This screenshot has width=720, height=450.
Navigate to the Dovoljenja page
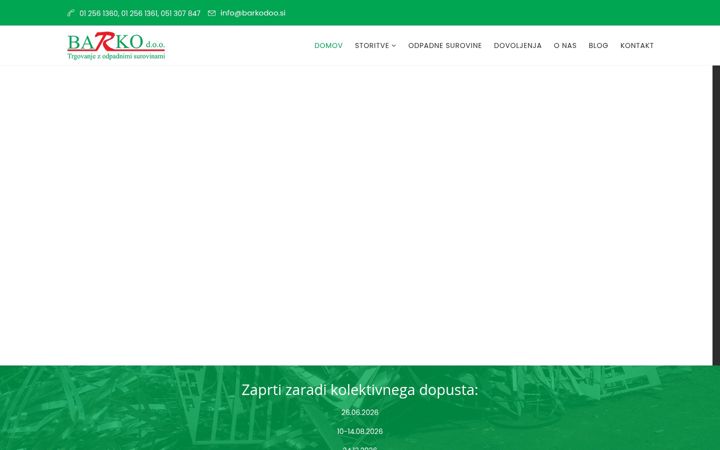(x=518, y=45)
